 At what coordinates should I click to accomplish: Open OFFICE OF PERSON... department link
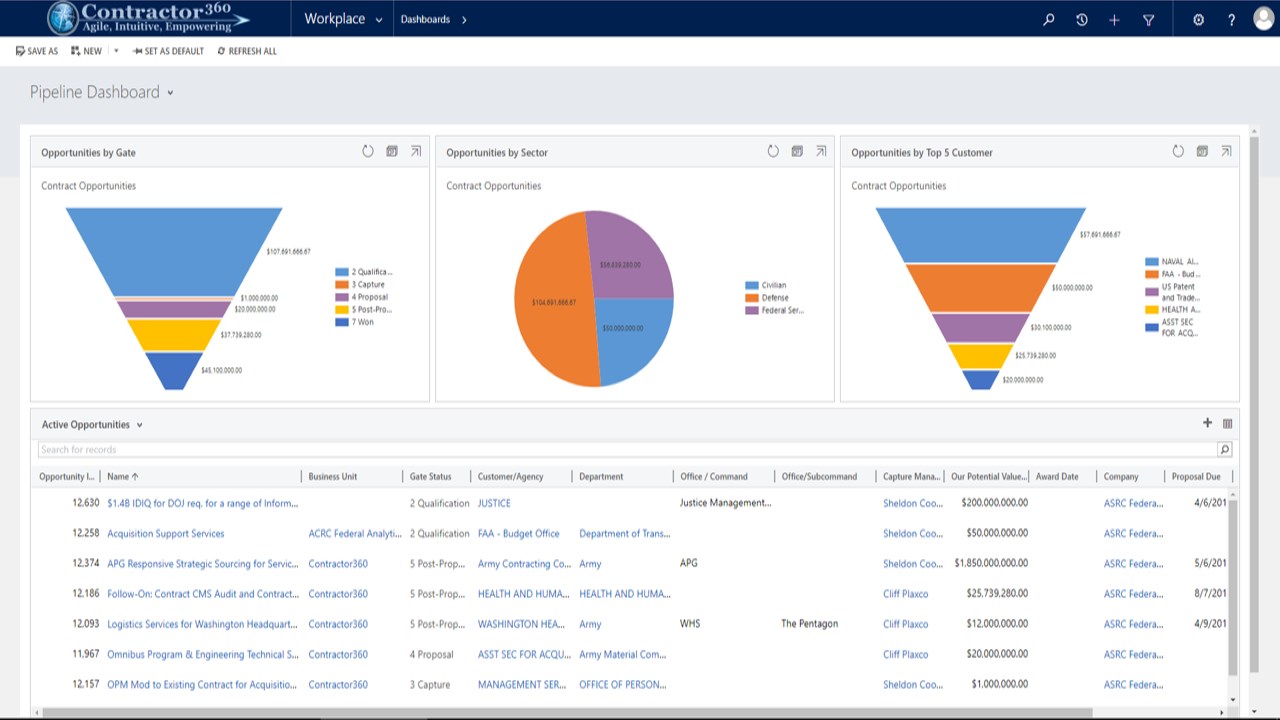623,685
